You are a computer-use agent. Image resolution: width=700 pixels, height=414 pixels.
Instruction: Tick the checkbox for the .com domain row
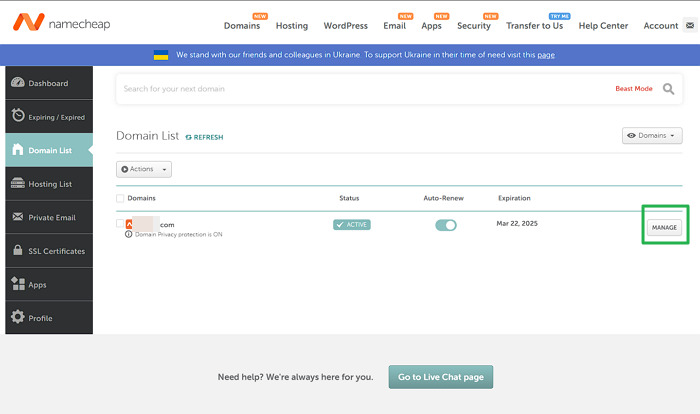tap(120, 223)
